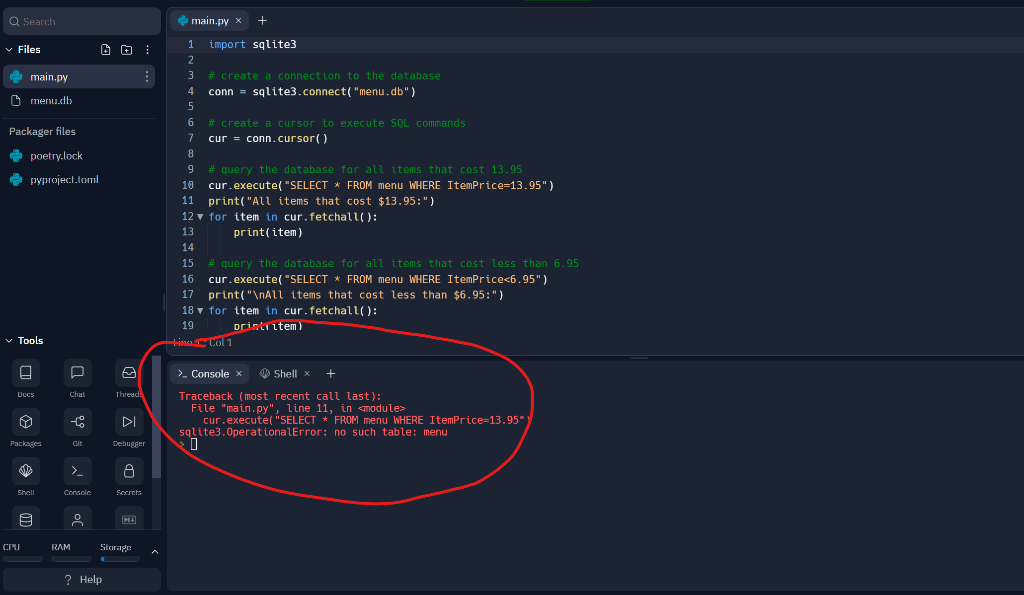Create a new file in Files panel
This screenshot has width=1024, height=595.
coord(105,48)
